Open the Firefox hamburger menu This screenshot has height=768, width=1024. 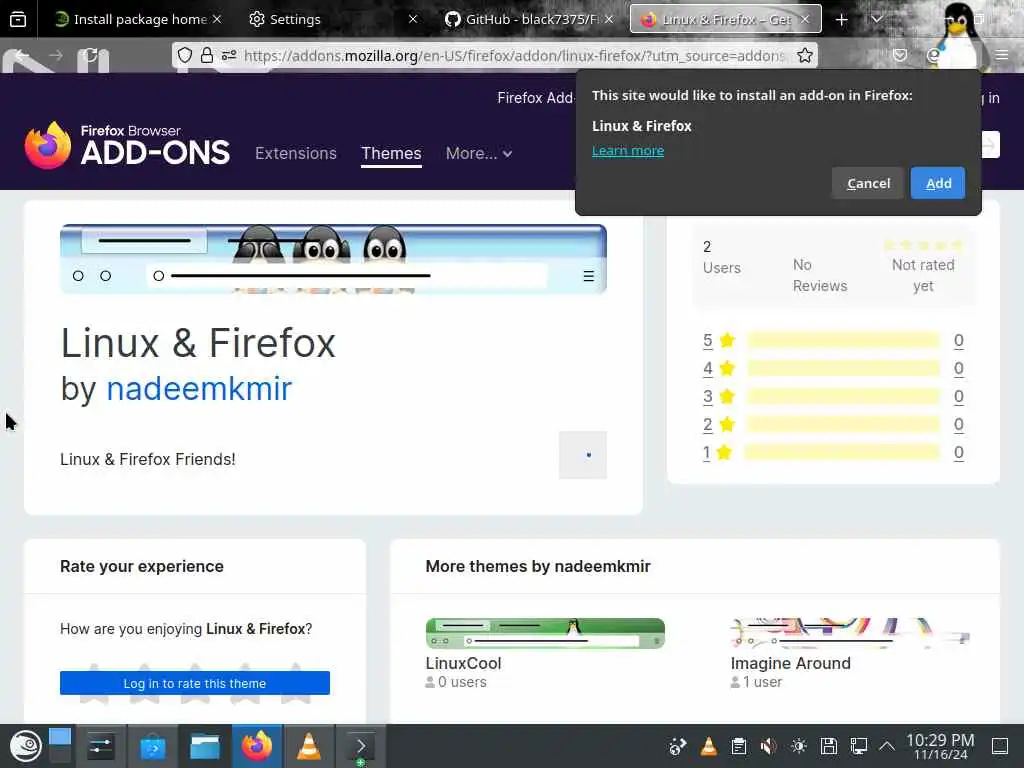click(x=1002, y=56)
